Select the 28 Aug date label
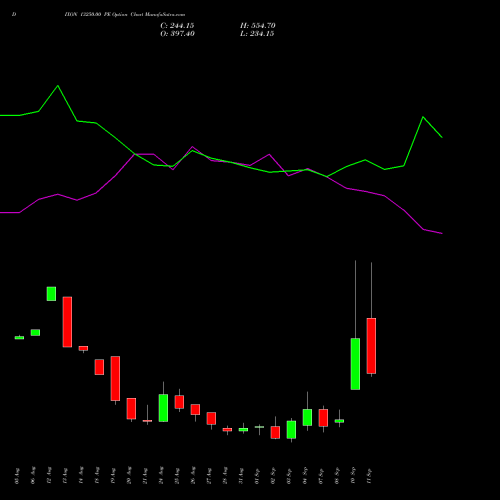The width and height of the screenshot is (500, 500). point(225,476)
